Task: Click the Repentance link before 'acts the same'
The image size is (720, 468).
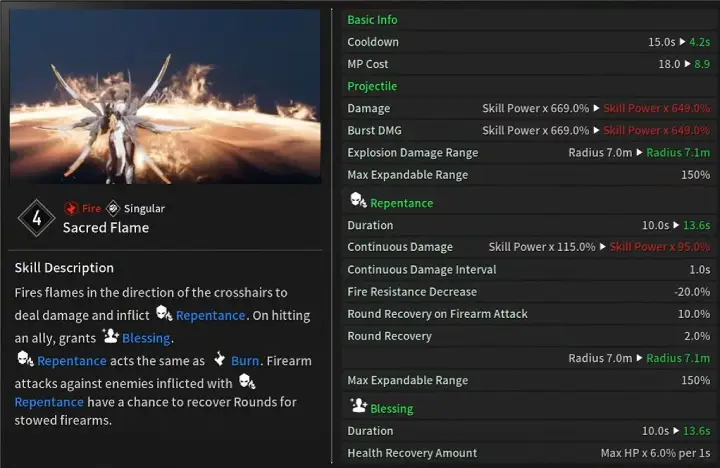Action: [71, 361]
